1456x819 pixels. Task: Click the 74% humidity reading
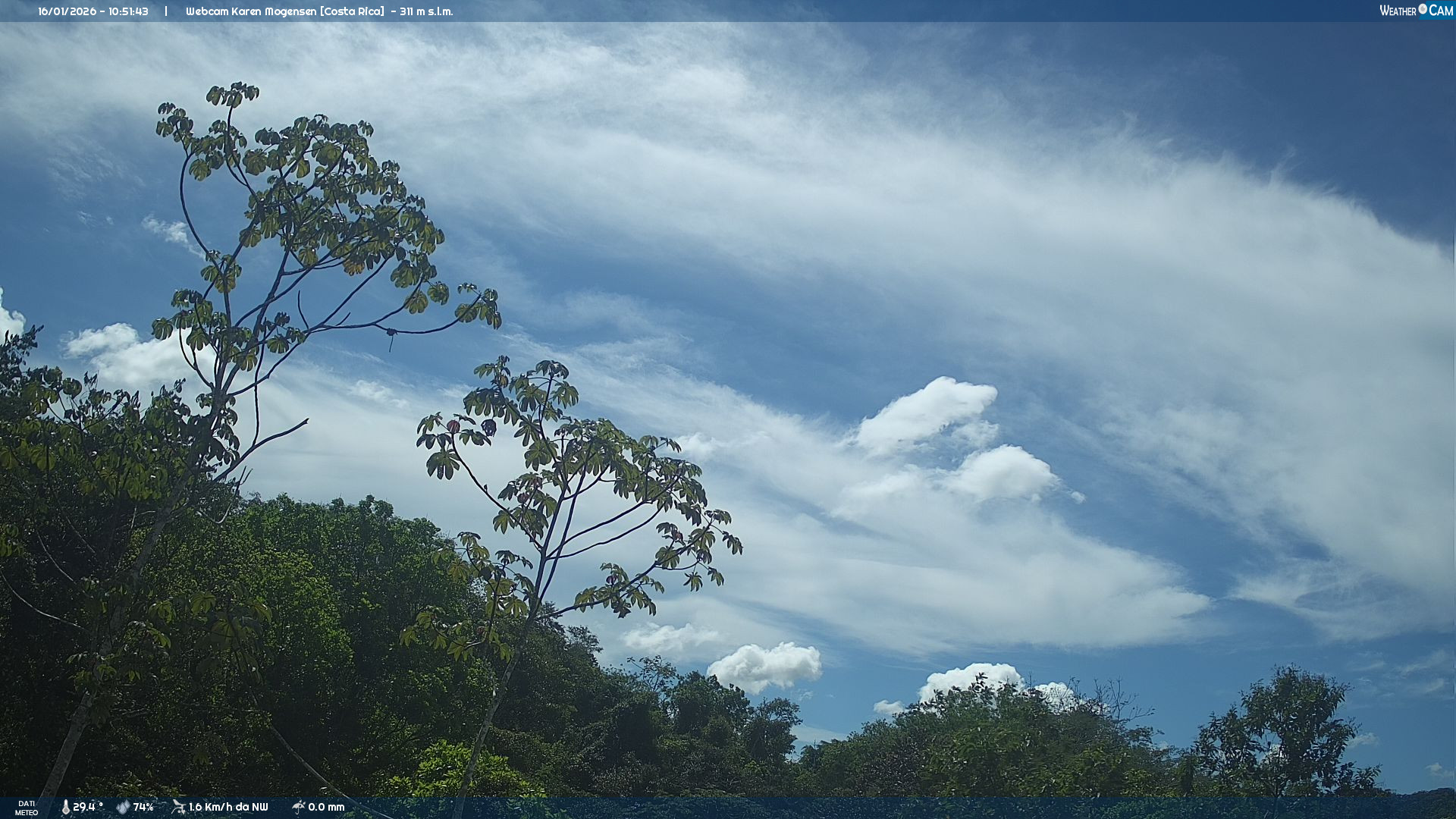pos(143,808)
